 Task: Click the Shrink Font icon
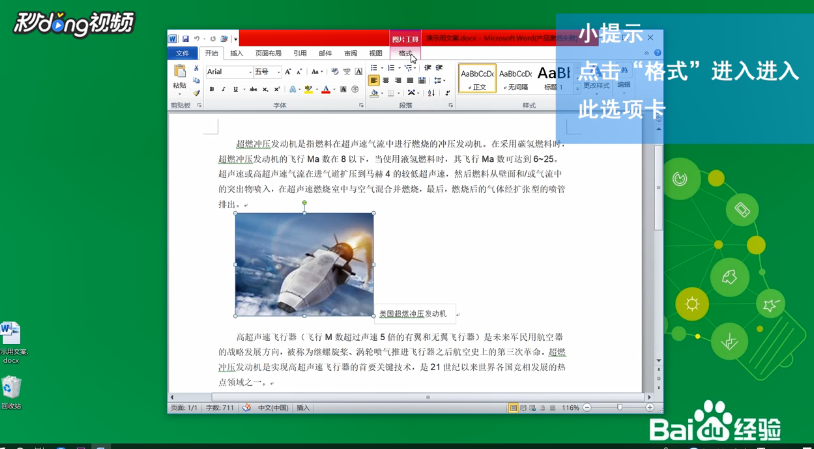pyautogui.click(x=300, y=72)
